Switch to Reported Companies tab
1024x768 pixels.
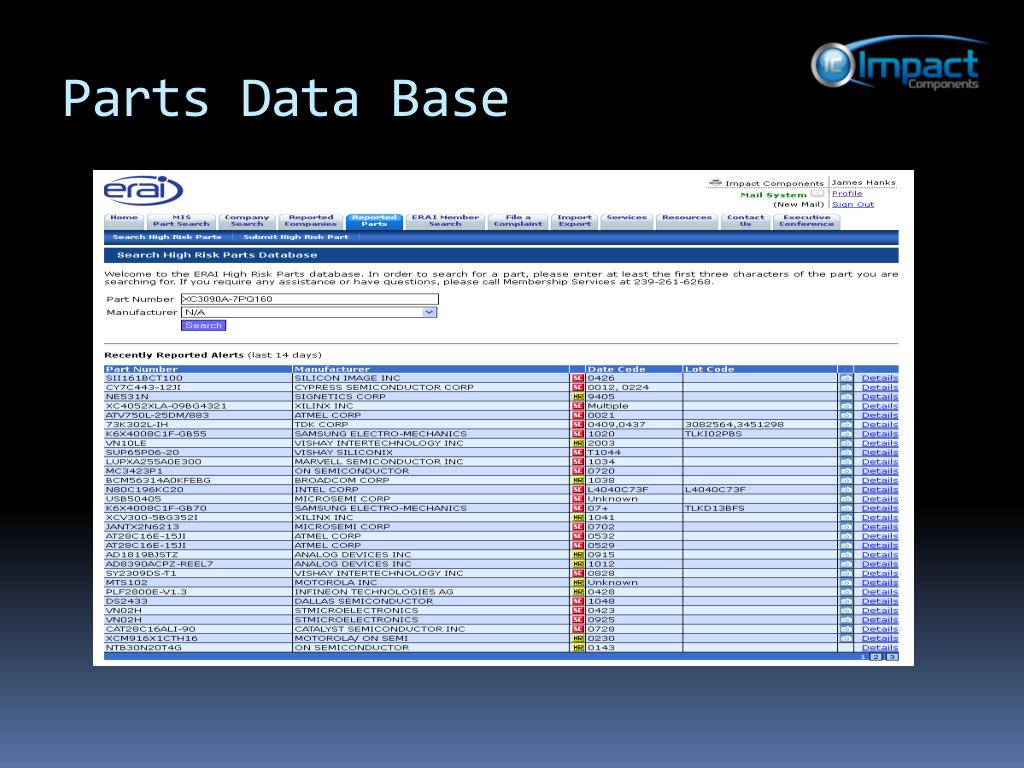pyautogui.click(x=311, y=221)
